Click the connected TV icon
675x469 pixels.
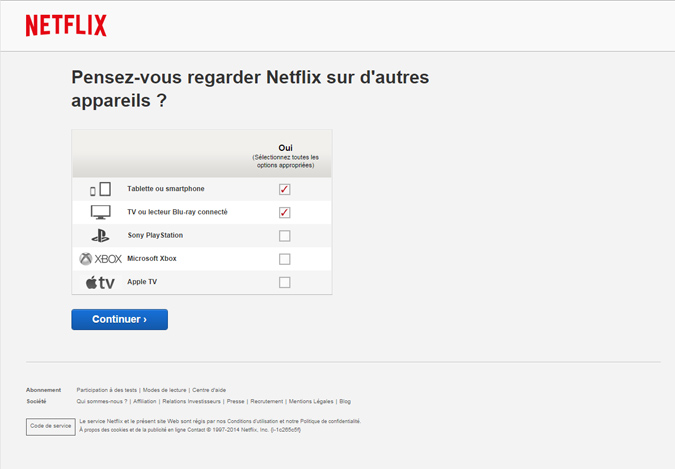point(100,212)
